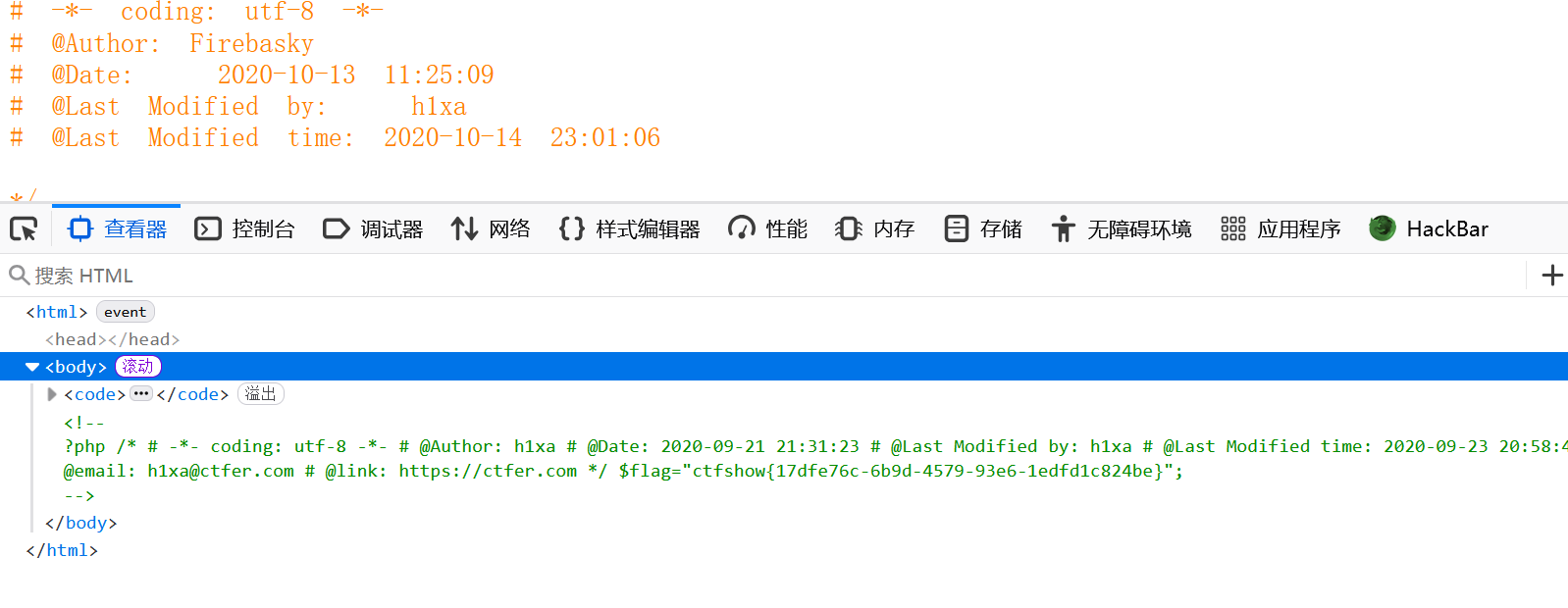This screenshot has height=608, width=1568.
Task: Reveal hidden children via the ellipsis badge
Action: (141, 393)
